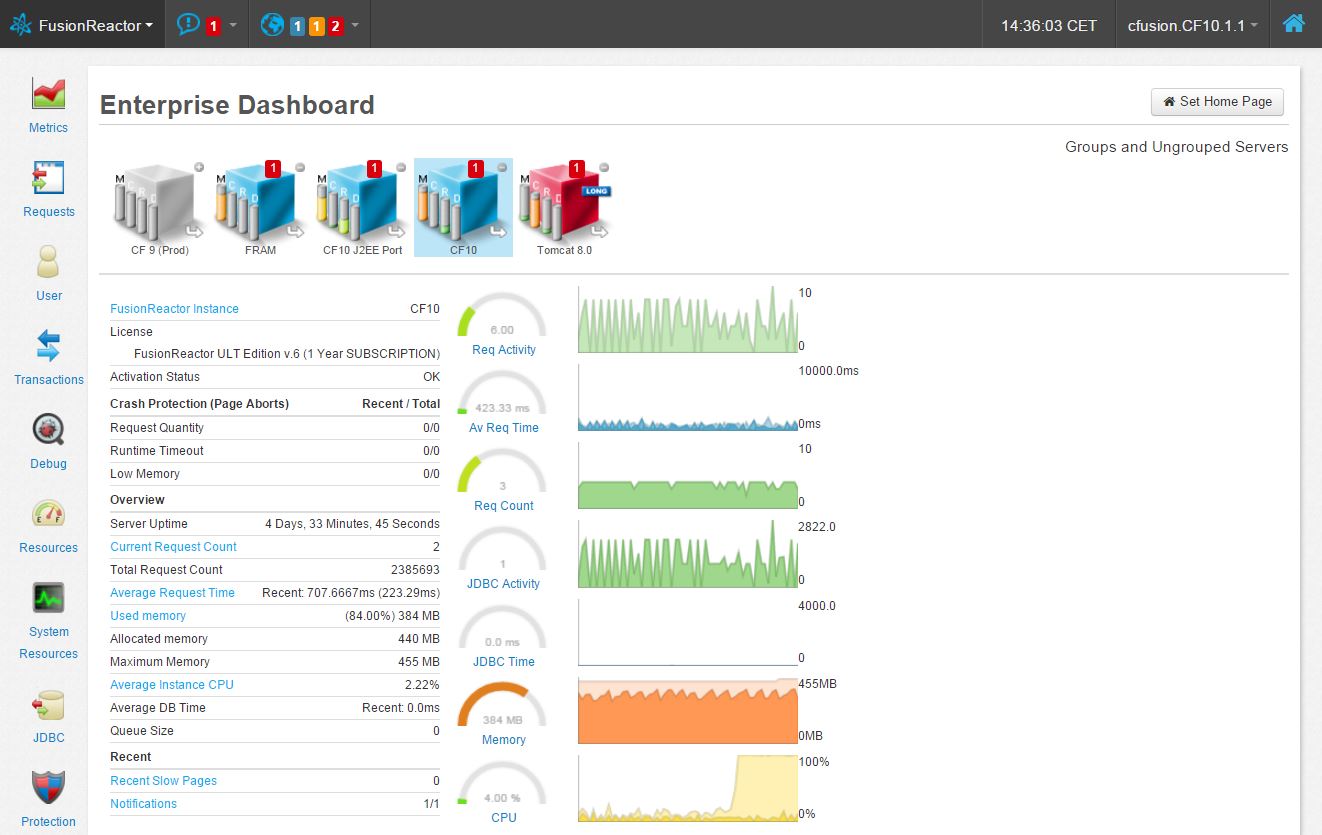
Task: Collapse Tomcat 8.0 with minus button
Action: (604, 167)
